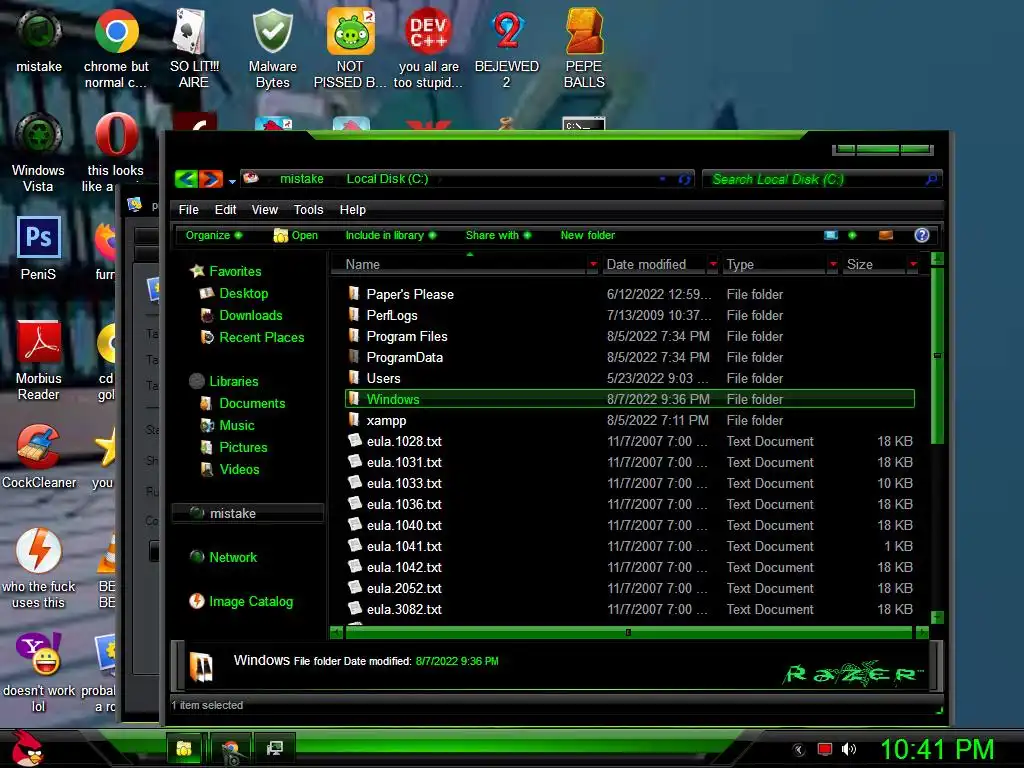Select 'mistake' computer in navigation pane

(x=247, y=513)
